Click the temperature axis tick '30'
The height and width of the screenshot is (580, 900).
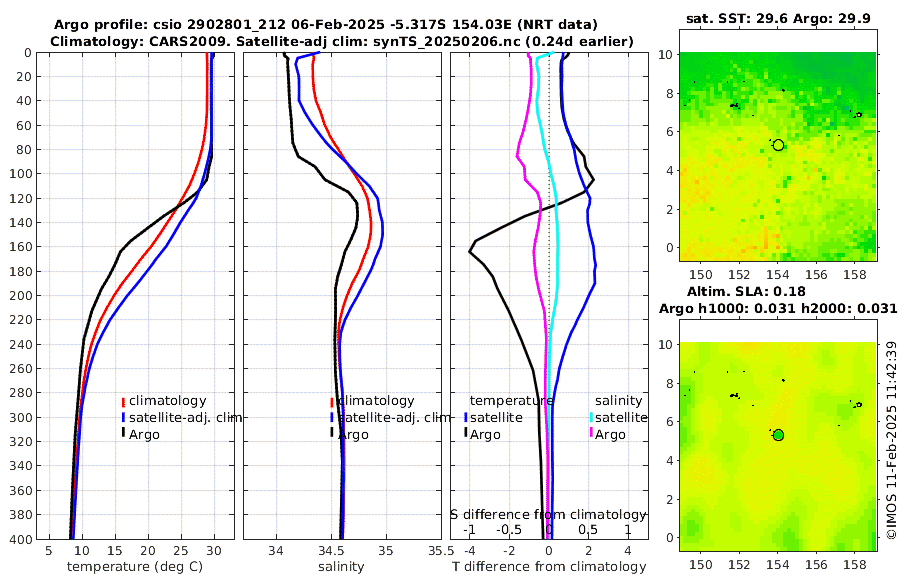click(x=214, y=551)
